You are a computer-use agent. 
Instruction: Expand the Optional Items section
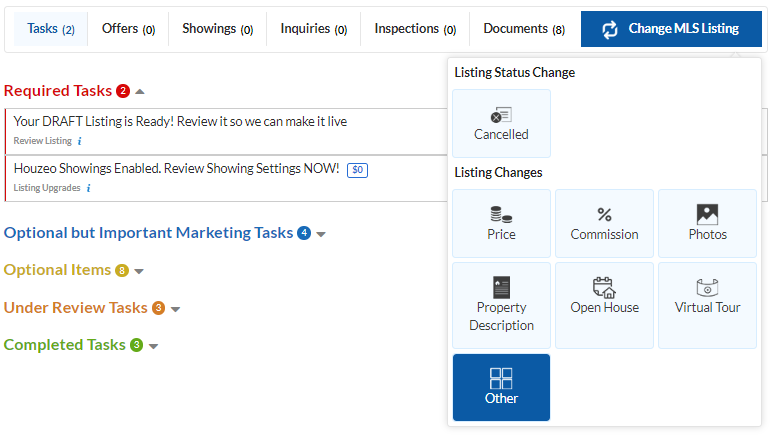(x=139, y=271)
